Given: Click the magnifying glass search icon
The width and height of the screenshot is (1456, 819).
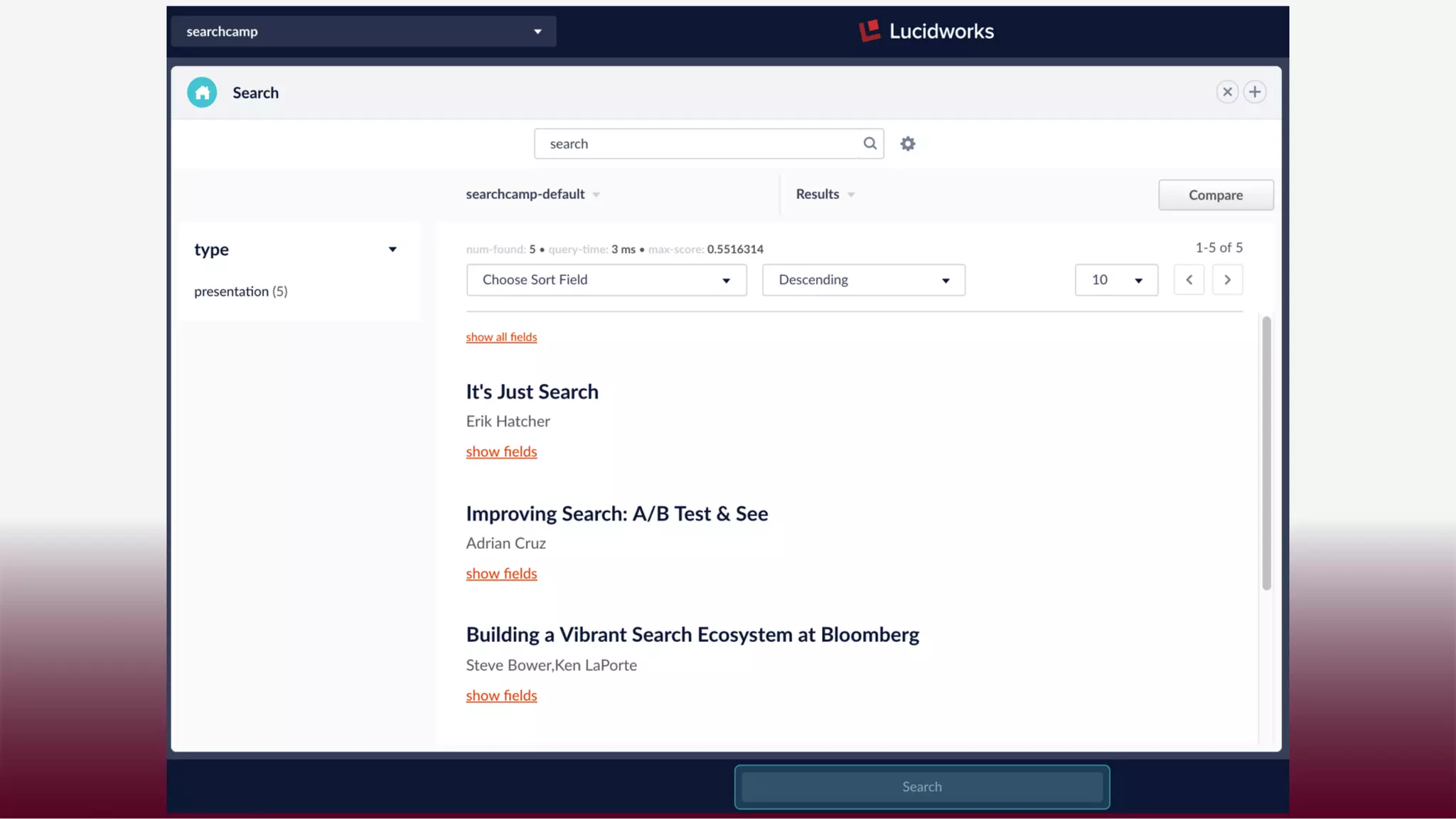Looking at the screenshot, I should click(869, 144).
